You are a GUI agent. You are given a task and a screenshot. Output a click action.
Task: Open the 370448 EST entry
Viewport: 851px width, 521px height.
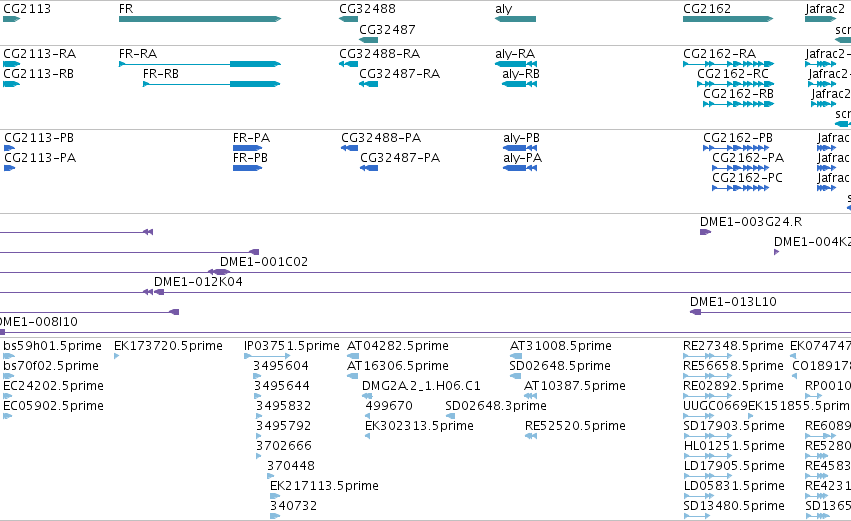pos(290,466)
